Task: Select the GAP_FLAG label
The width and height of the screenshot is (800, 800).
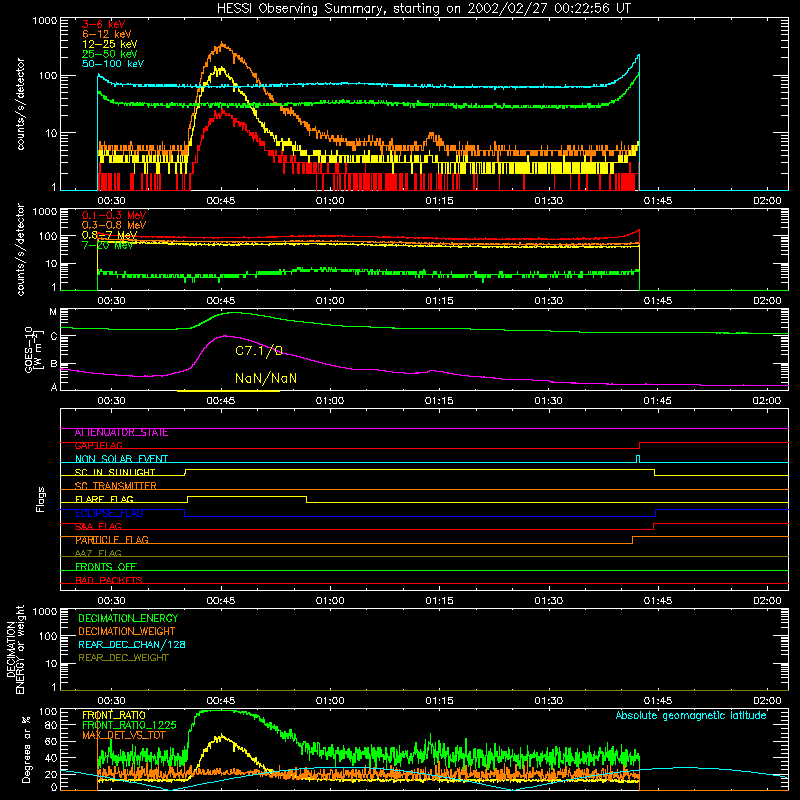Action: (98, 446)
